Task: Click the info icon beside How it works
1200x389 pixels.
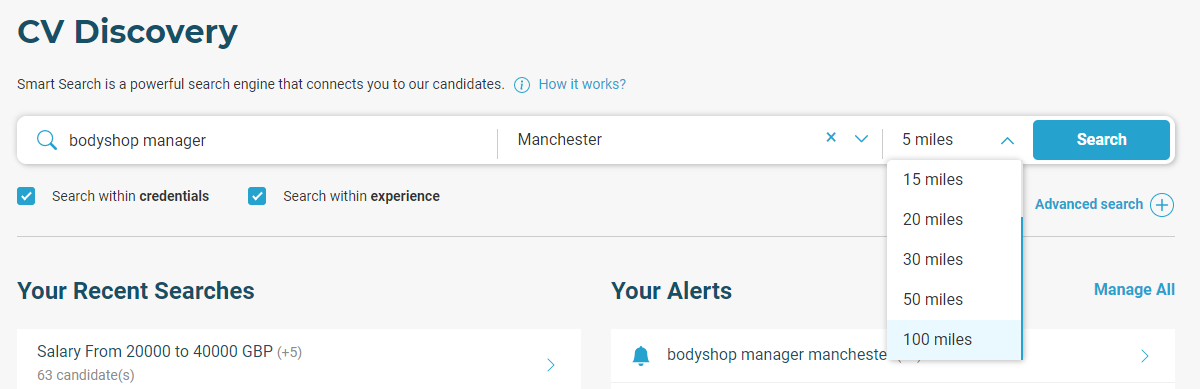Action: [522, 85]
